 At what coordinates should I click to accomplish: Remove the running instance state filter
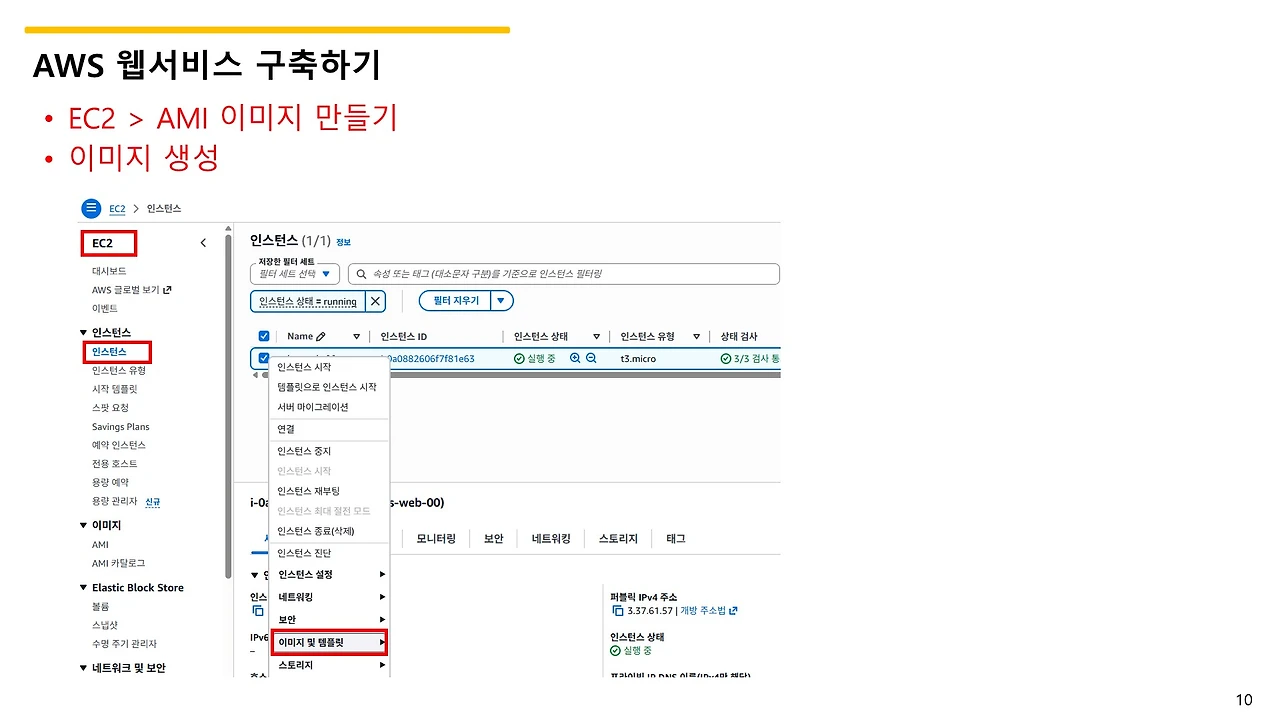(375, 301)
